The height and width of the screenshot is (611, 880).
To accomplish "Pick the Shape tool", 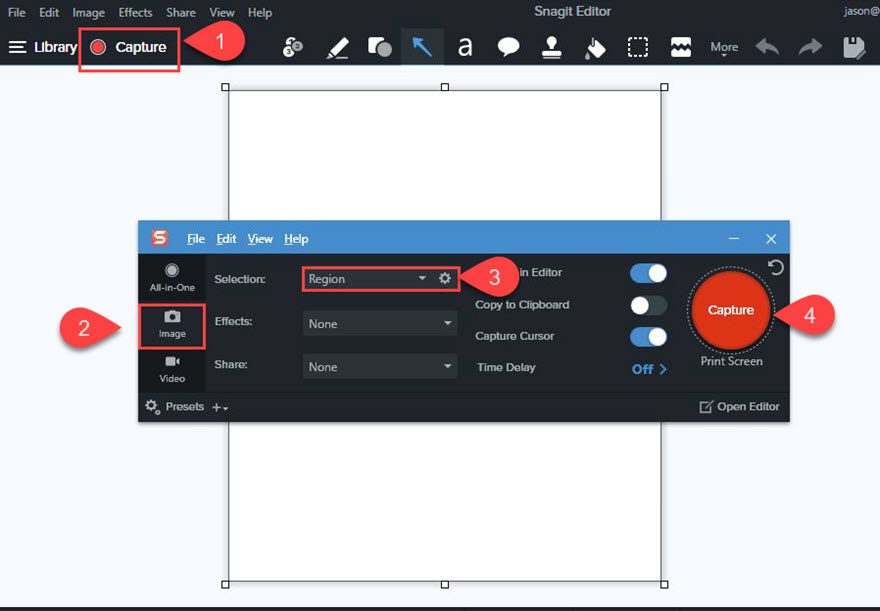I will pos(379,46).
